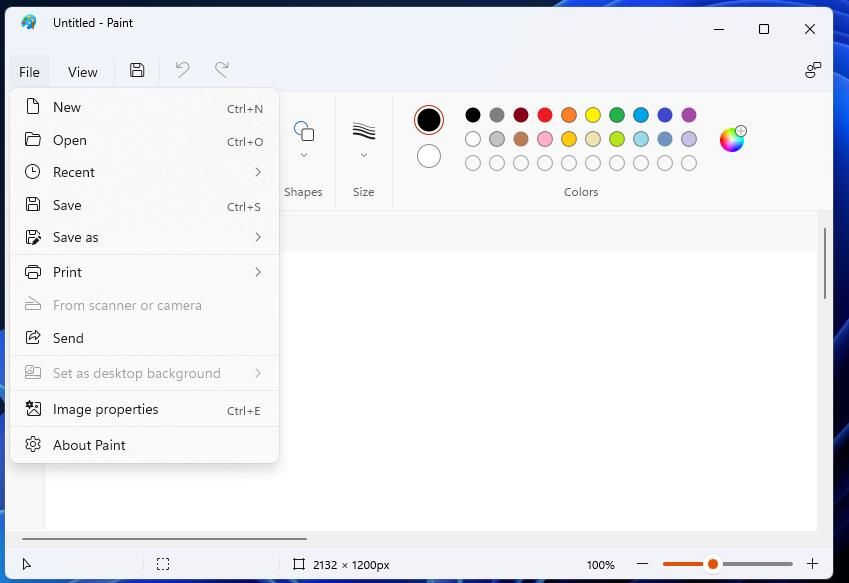
Task: Select the first empty custom color slot
Action: (x=473, y=163)
